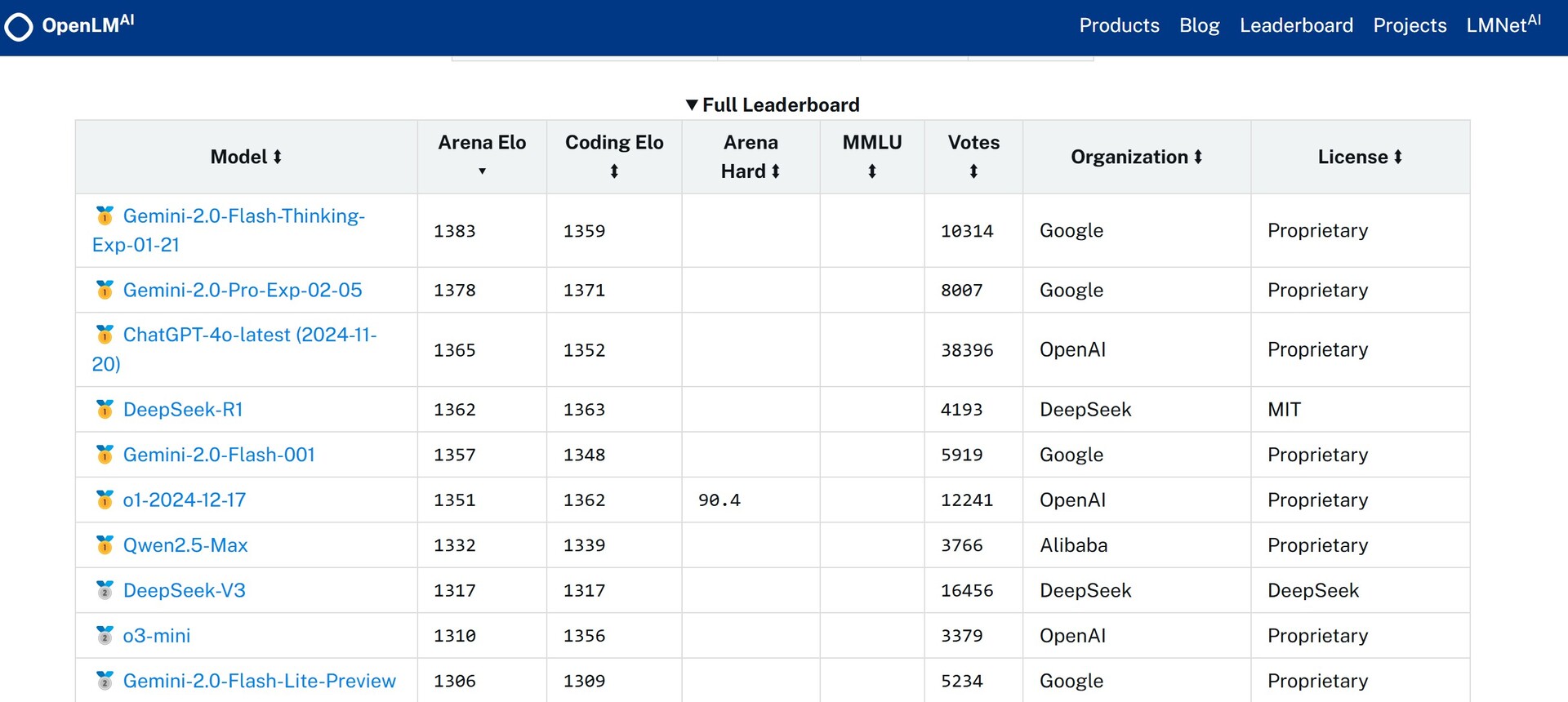Open the Projects menu item
Screen dimensions: 1568x702
click(x=1410, y=25)
